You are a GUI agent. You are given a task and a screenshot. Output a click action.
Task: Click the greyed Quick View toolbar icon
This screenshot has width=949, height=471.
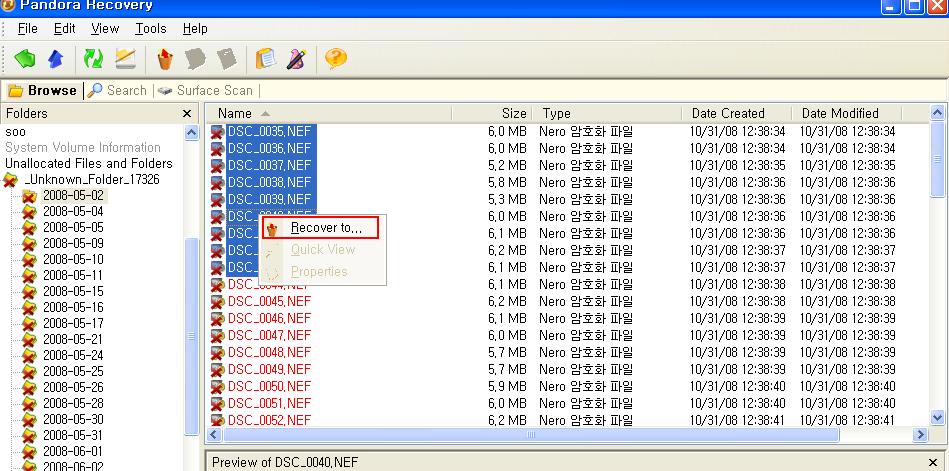pos(195,59)
